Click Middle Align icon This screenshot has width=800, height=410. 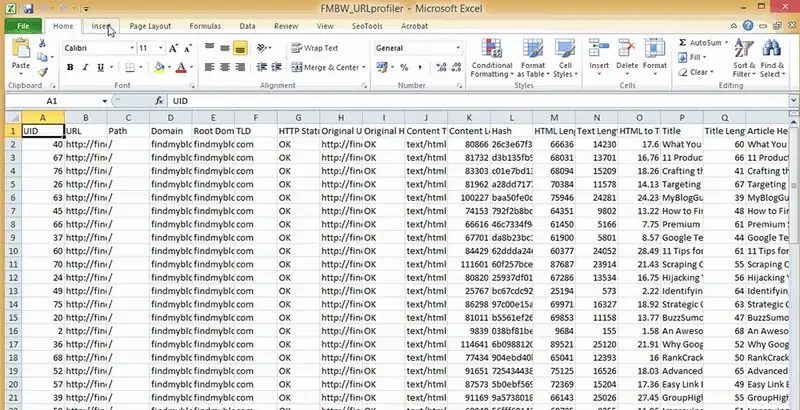[225, 48]
